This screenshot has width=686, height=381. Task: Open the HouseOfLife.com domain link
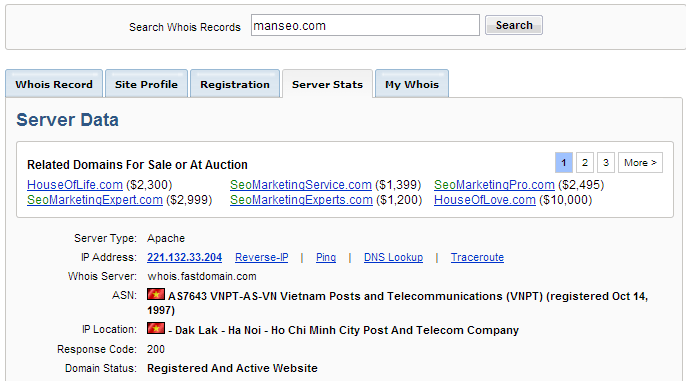(75, 185)
